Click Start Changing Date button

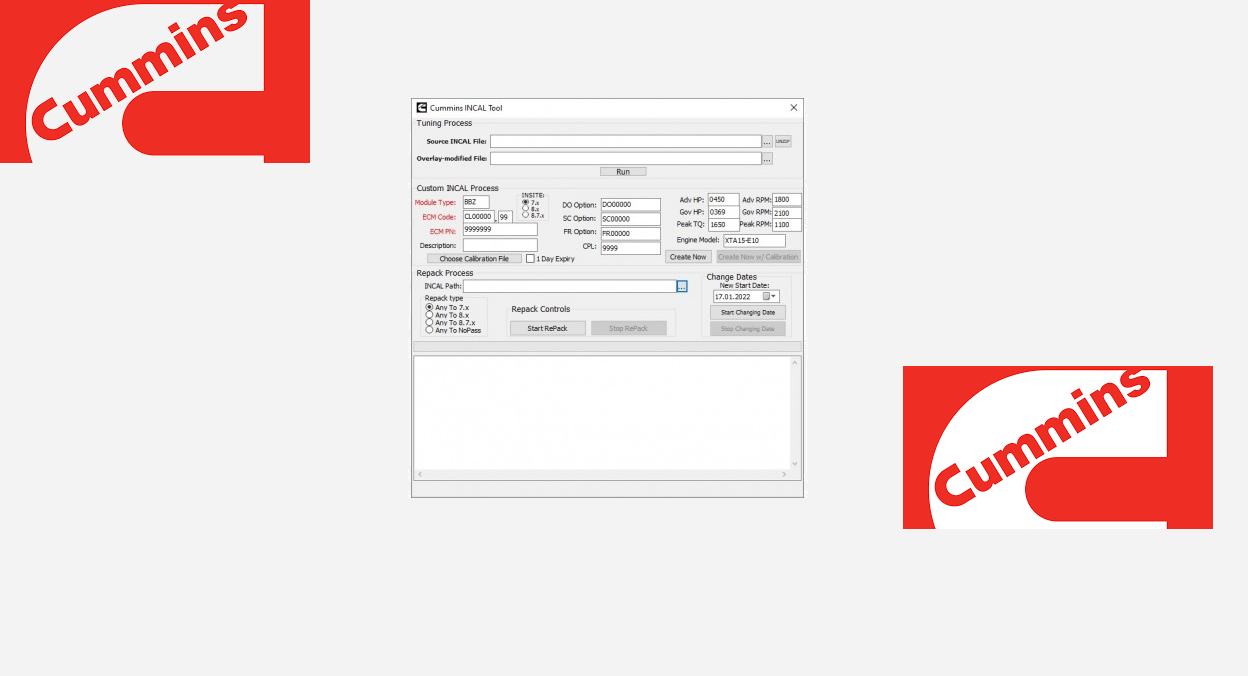click(x=748, y=312)
